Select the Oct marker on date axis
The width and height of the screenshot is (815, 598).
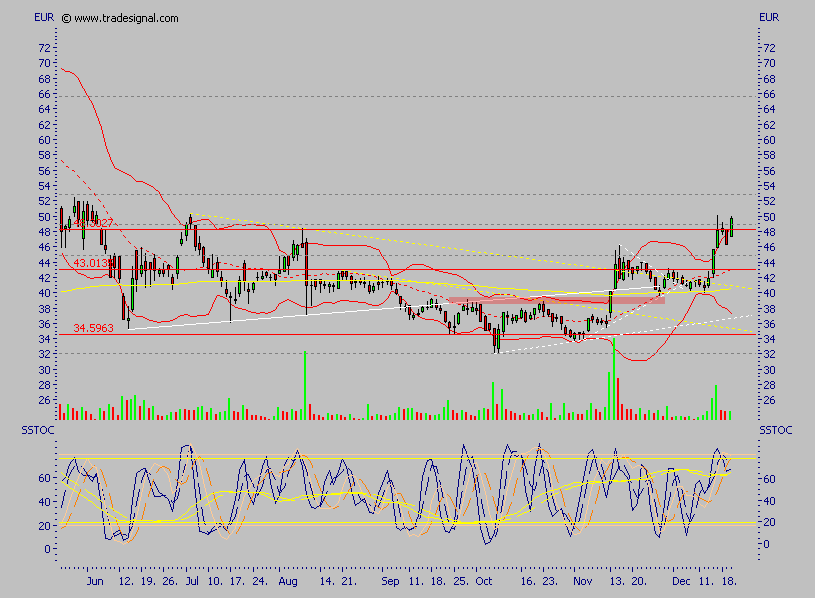484,580
